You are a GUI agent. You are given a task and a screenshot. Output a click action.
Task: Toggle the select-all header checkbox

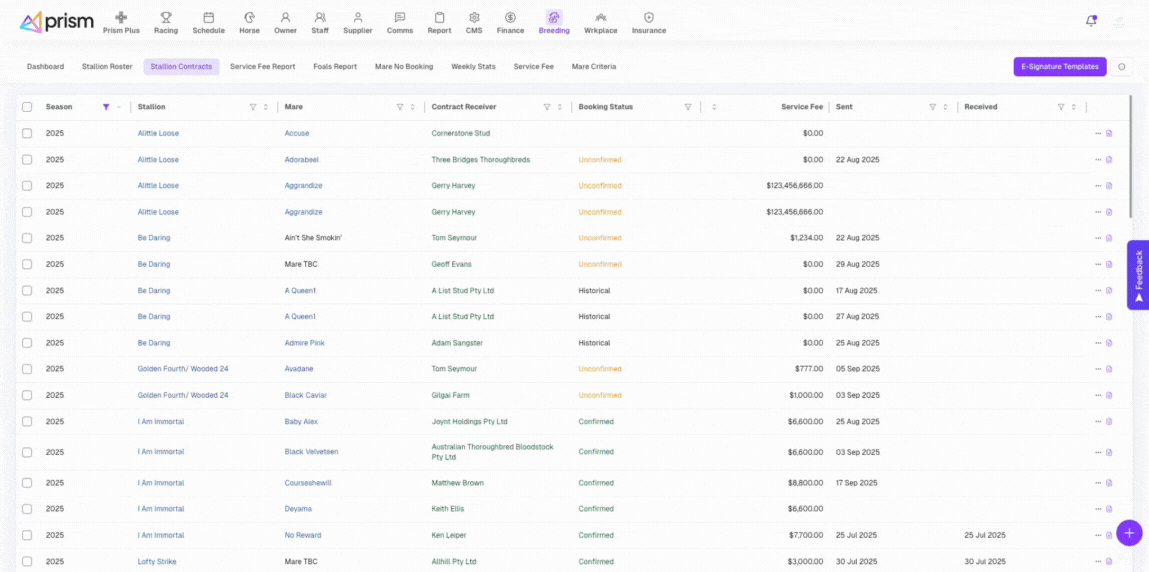tap(27, 107)
